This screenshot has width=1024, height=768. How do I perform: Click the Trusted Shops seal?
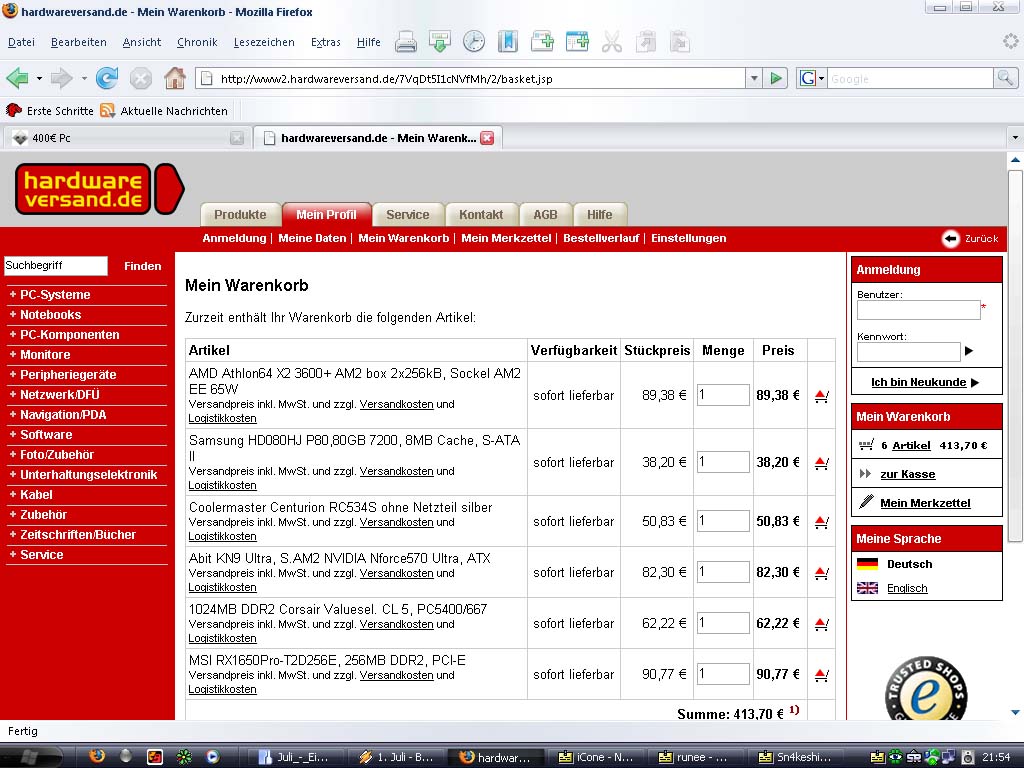coord(926,688)
